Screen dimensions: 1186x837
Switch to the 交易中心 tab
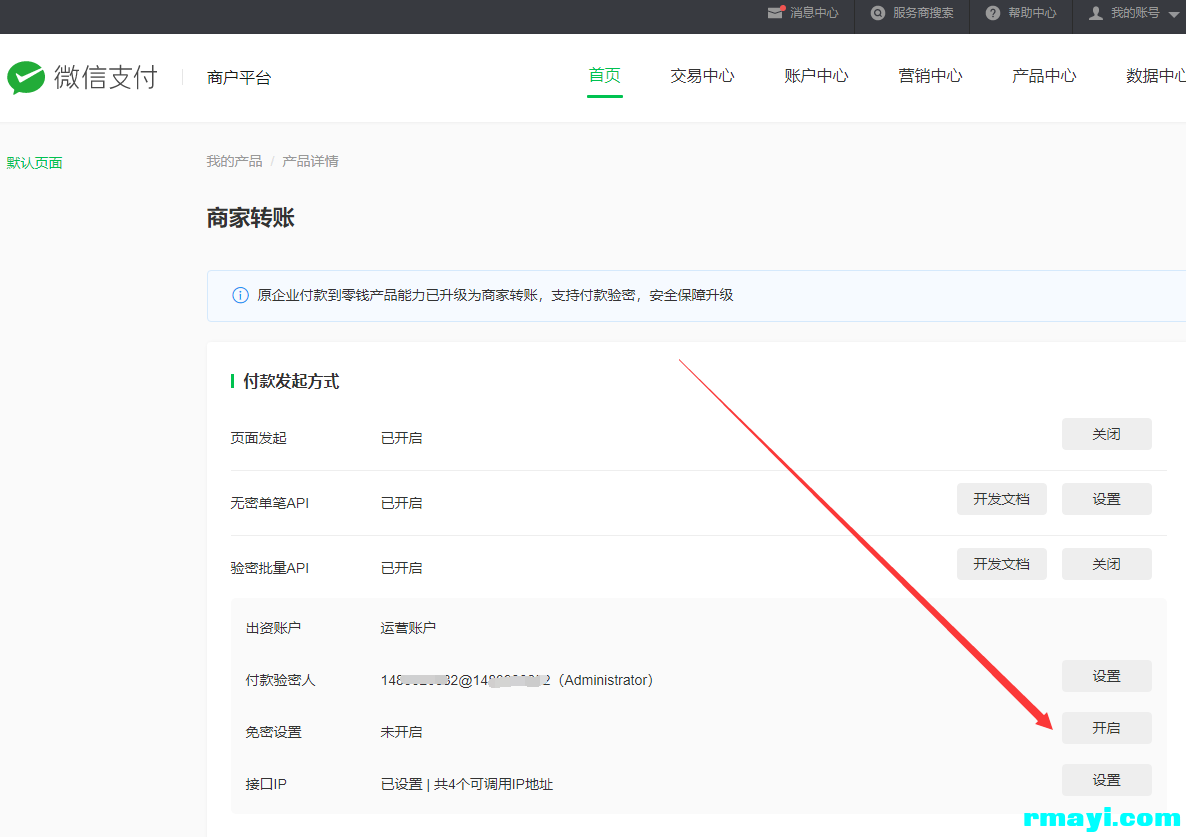702,76
